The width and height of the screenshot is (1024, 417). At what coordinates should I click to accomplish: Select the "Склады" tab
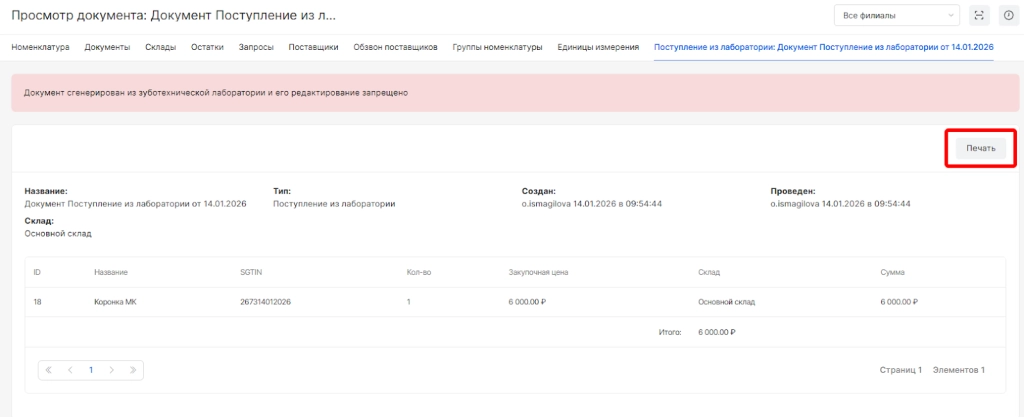(x=160, y=47)
